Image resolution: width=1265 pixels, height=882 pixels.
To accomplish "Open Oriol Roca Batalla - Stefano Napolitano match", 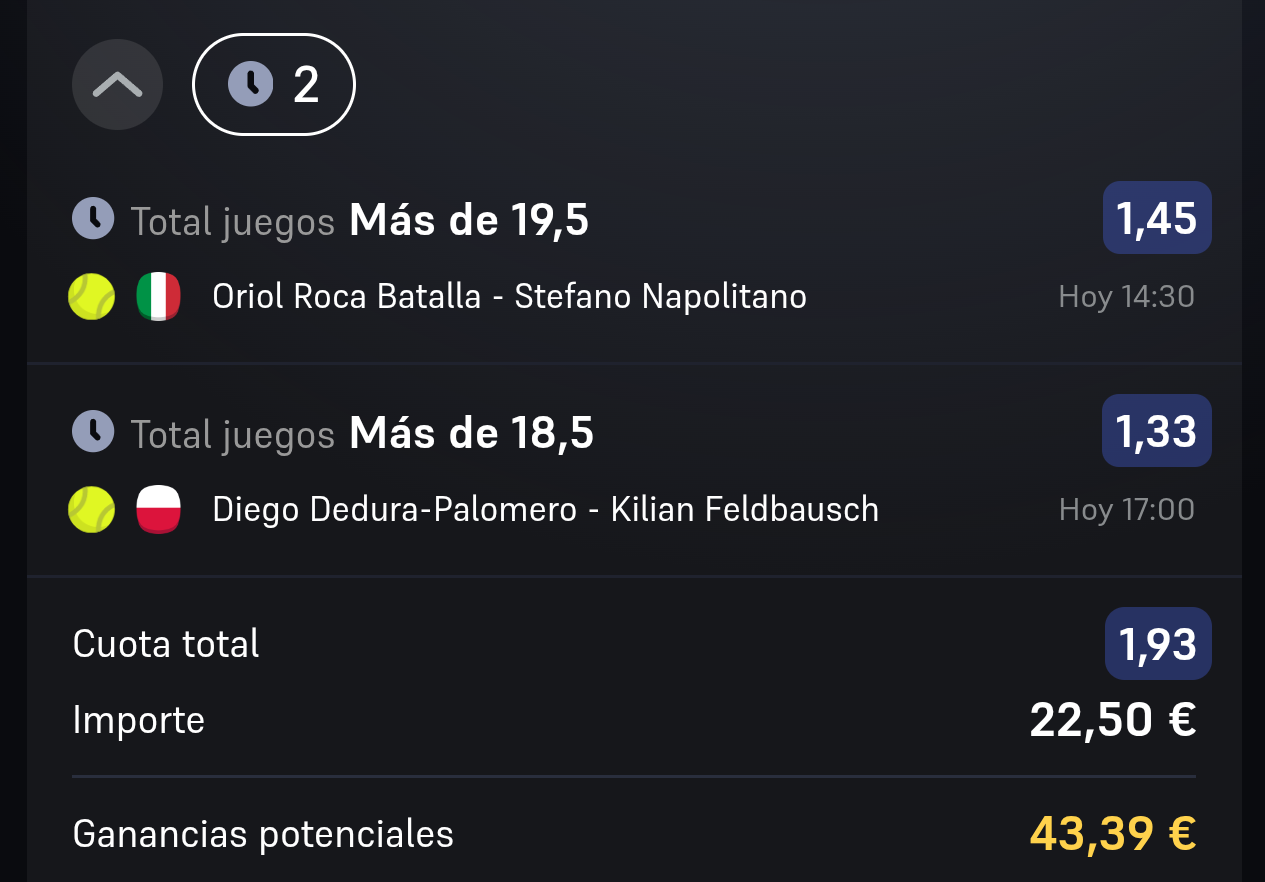I will point(510,297).
